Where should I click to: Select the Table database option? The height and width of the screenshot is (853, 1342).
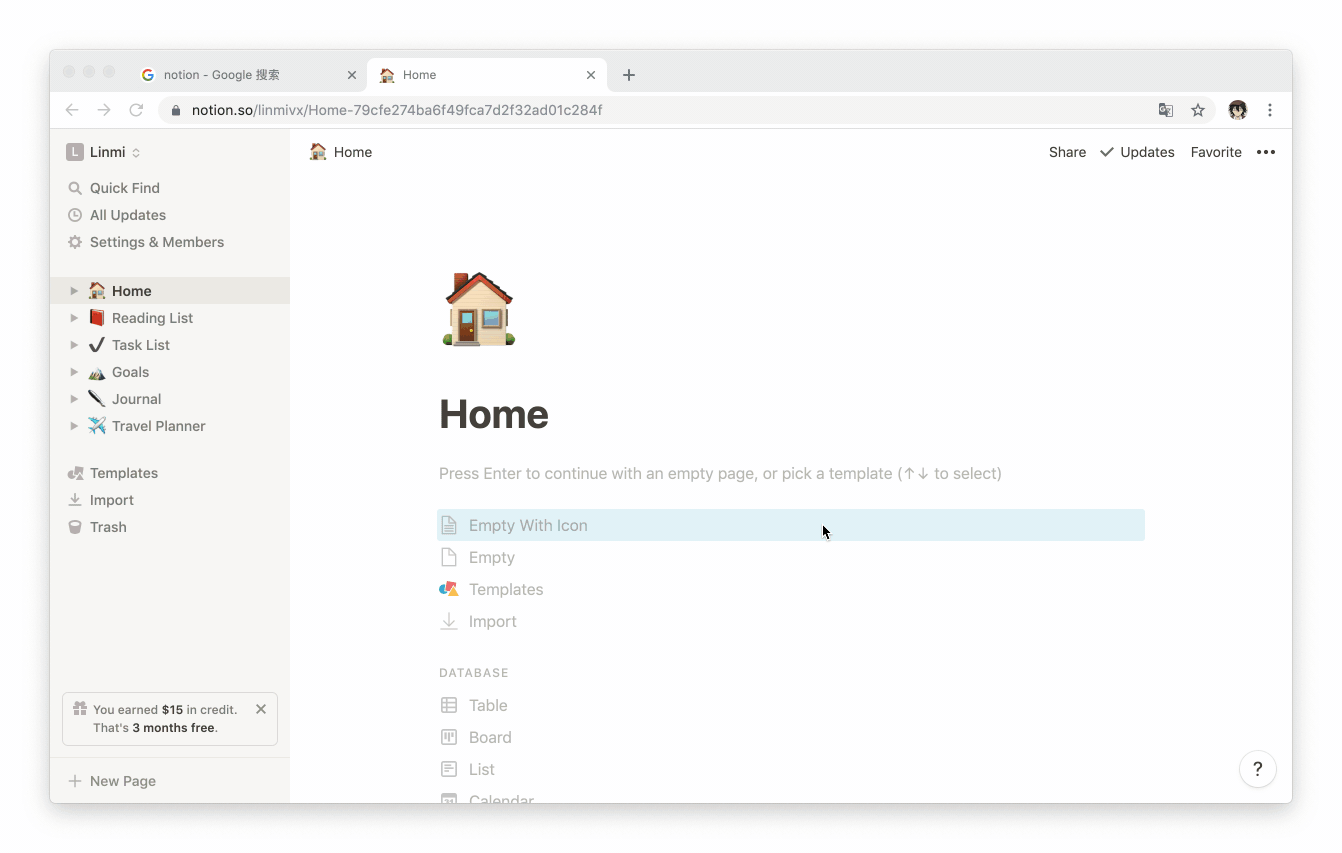(x=791, y=705)
